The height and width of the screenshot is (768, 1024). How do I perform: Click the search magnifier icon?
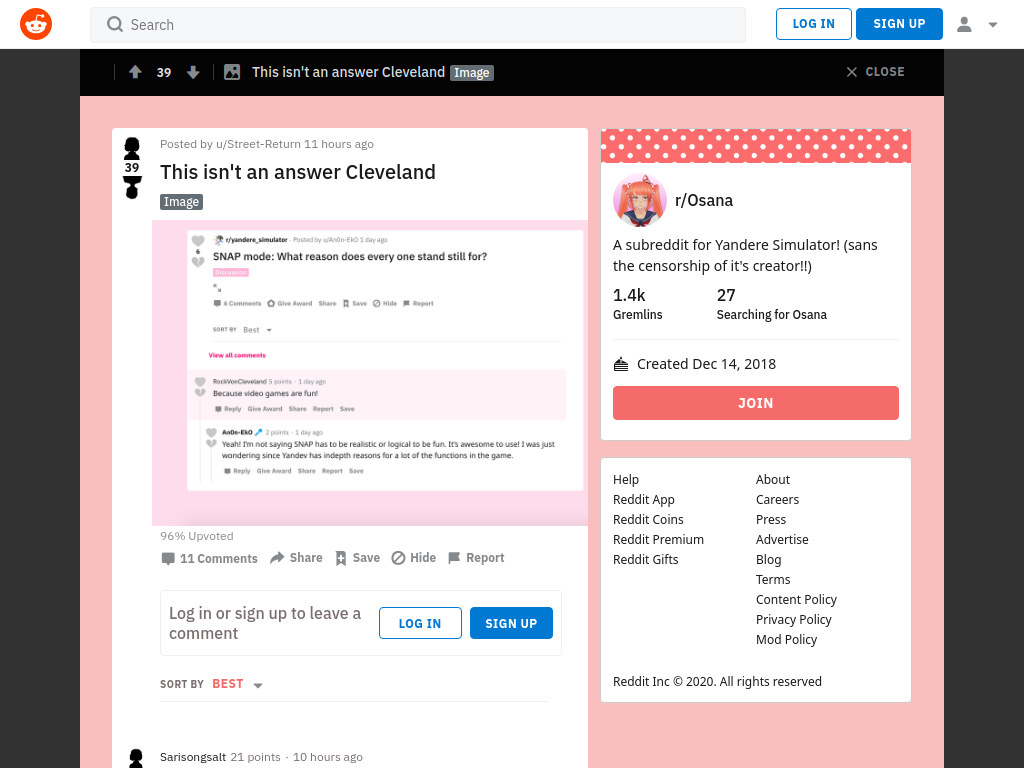coord(115,24)
